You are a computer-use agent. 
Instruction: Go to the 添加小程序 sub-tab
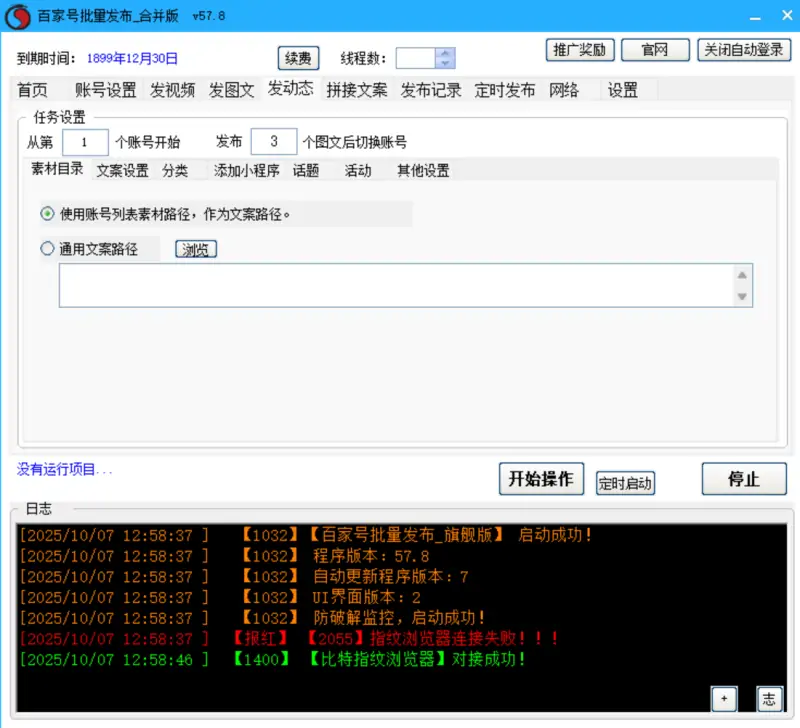point(246,171)
